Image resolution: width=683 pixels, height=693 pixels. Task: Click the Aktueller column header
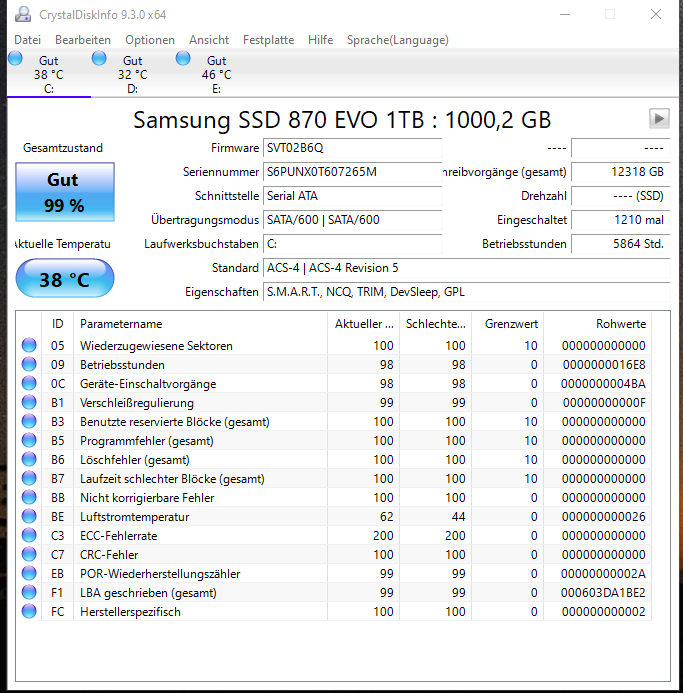[363, 324]
